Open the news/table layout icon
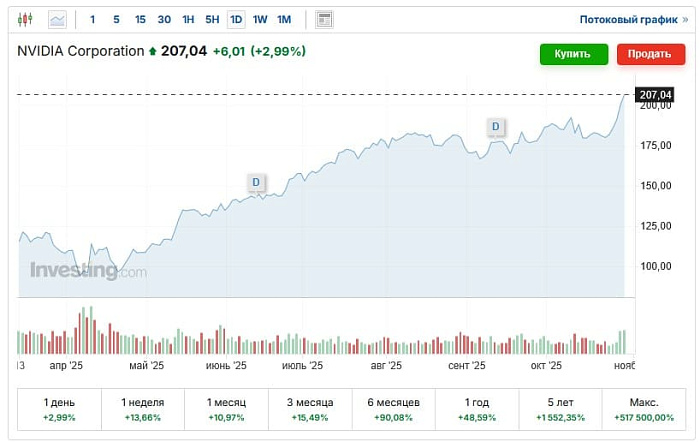This screenshot has height=442, width=700. pyautogui.click(x=324, y=19)
